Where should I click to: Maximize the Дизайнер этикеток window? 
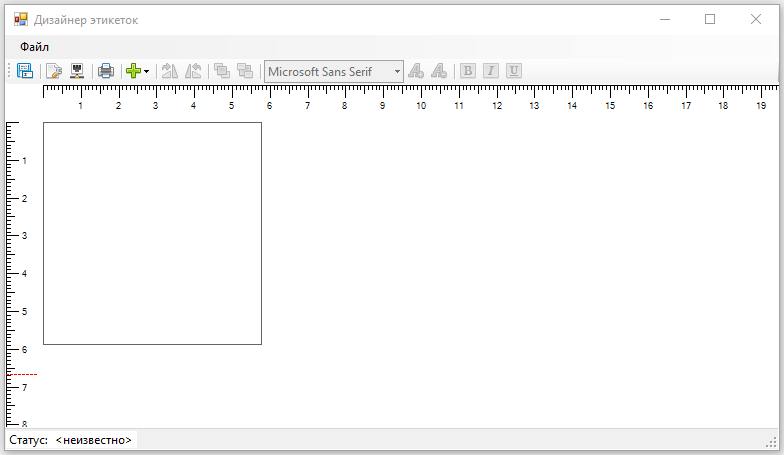710,19
